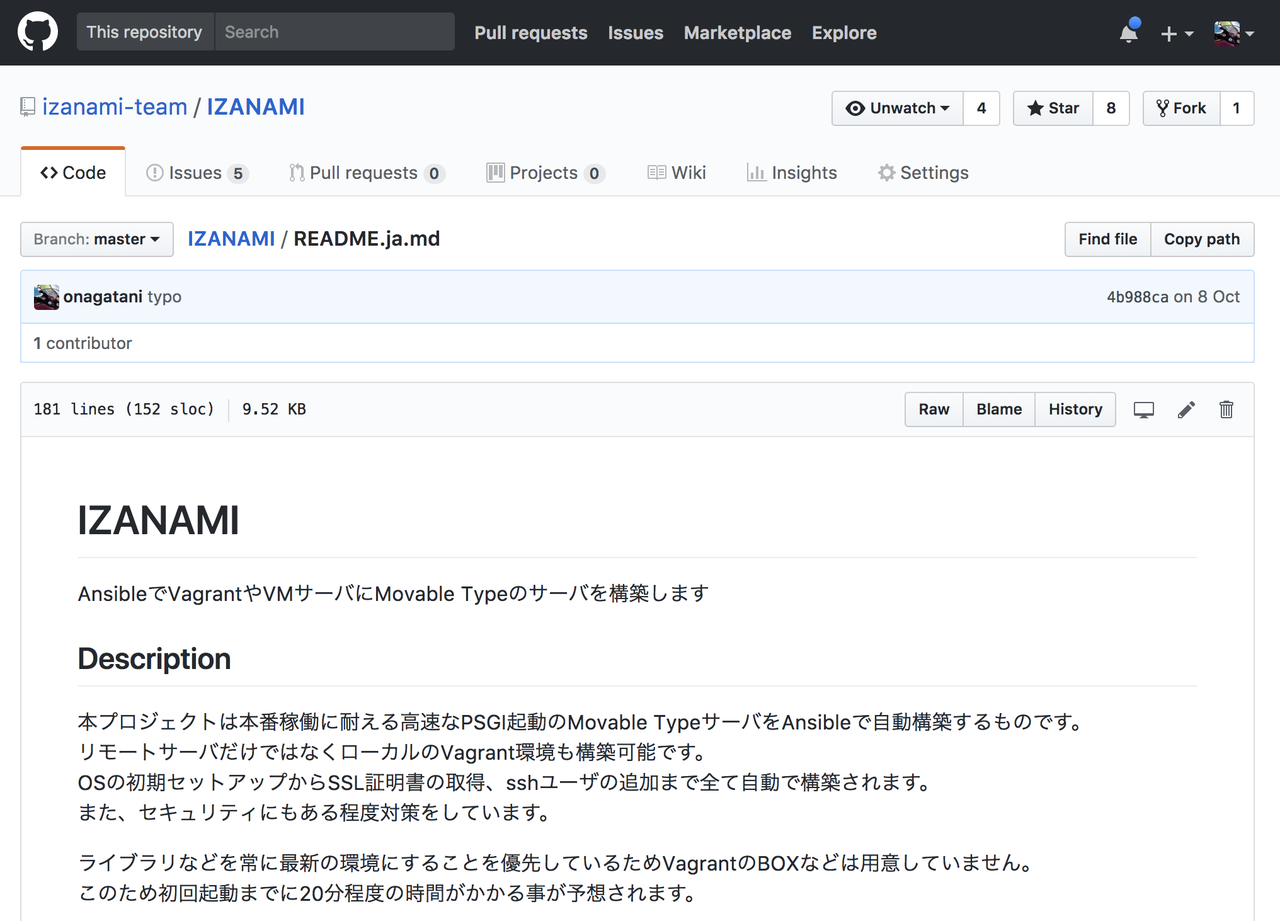This screenshot has width=1280, height=921.
Task: Switch to the Insights tab
Action: (792, 173)
